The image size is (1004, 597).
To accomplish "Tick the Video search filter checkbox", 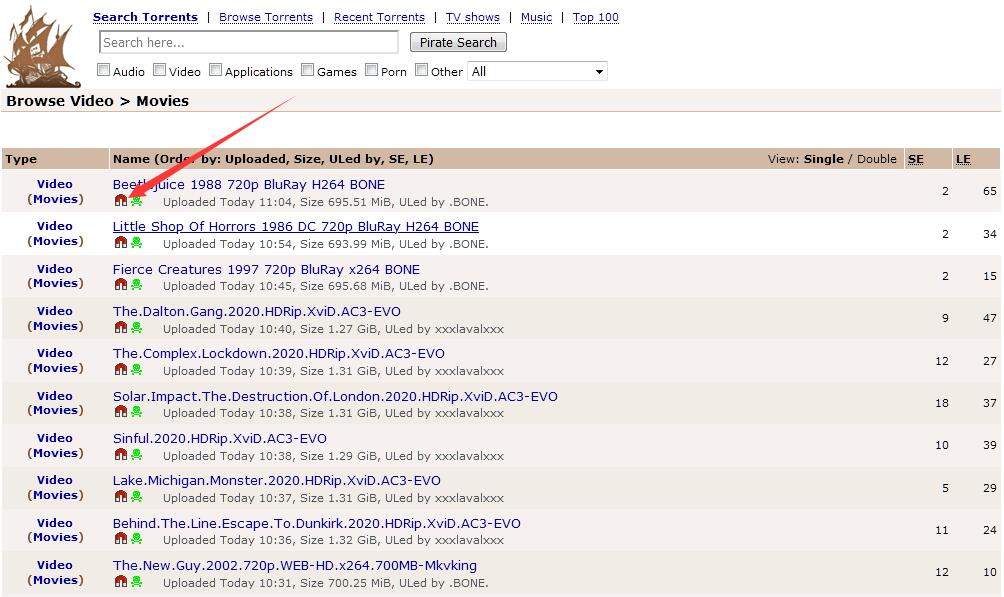I will point(160,71).
